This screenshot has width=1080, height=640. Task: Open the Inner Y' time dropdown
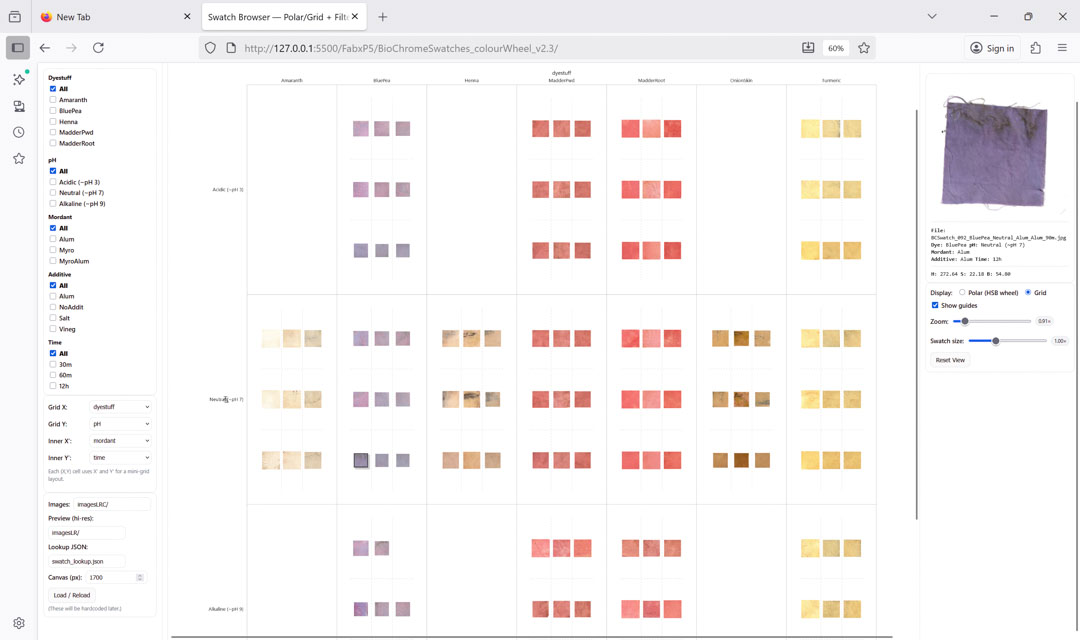(120, 458)
